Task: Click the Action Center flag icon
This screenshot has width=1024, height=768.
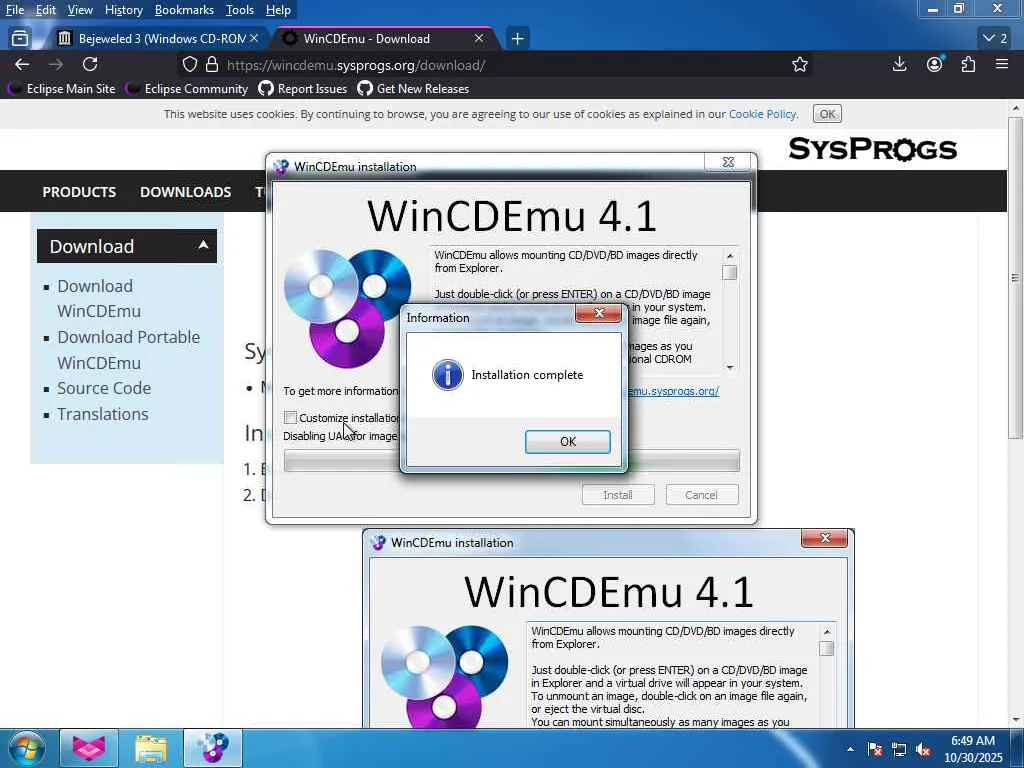Action: (875, 749)
